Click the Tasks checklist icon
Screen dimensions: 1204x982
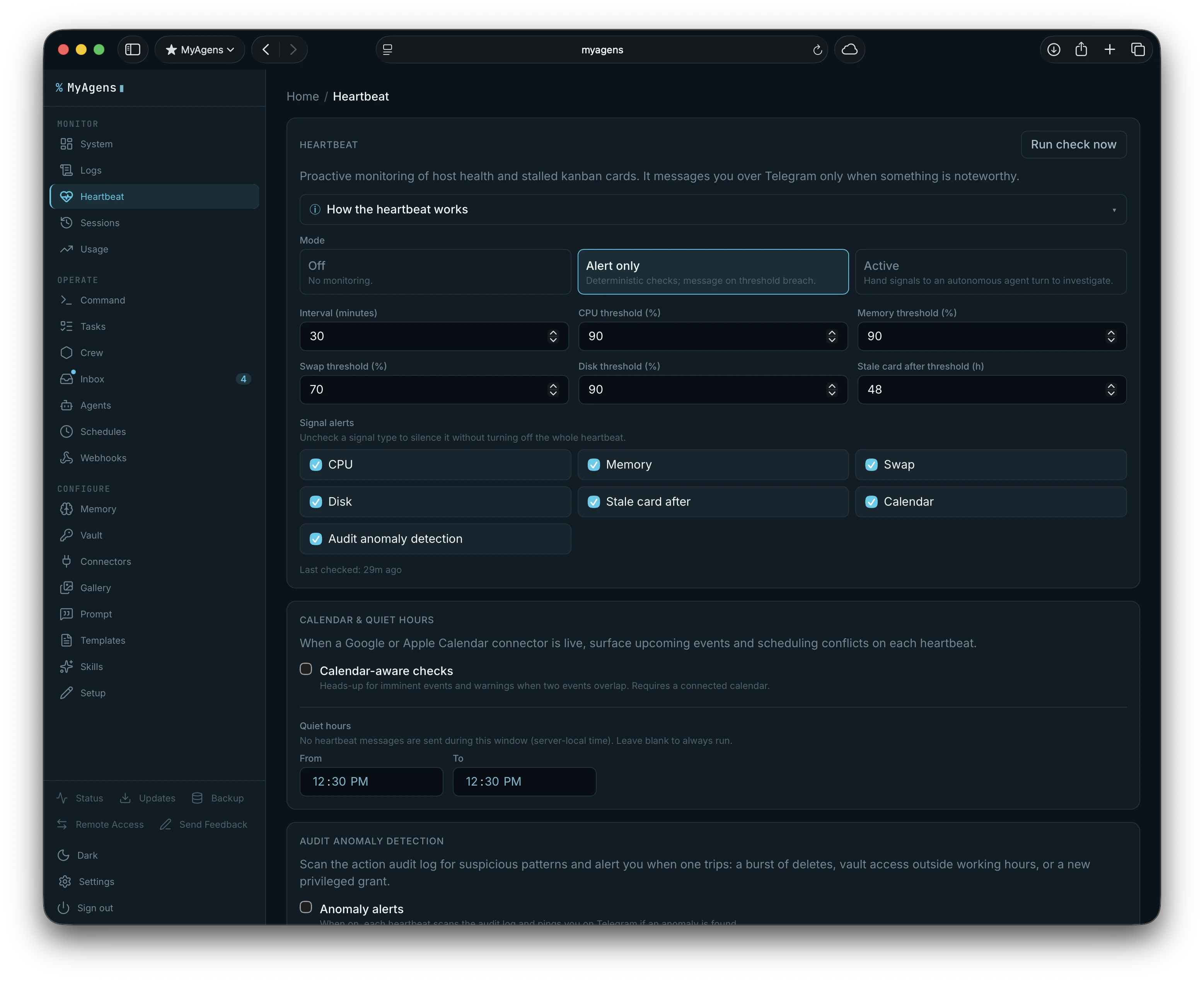[66, 326]
